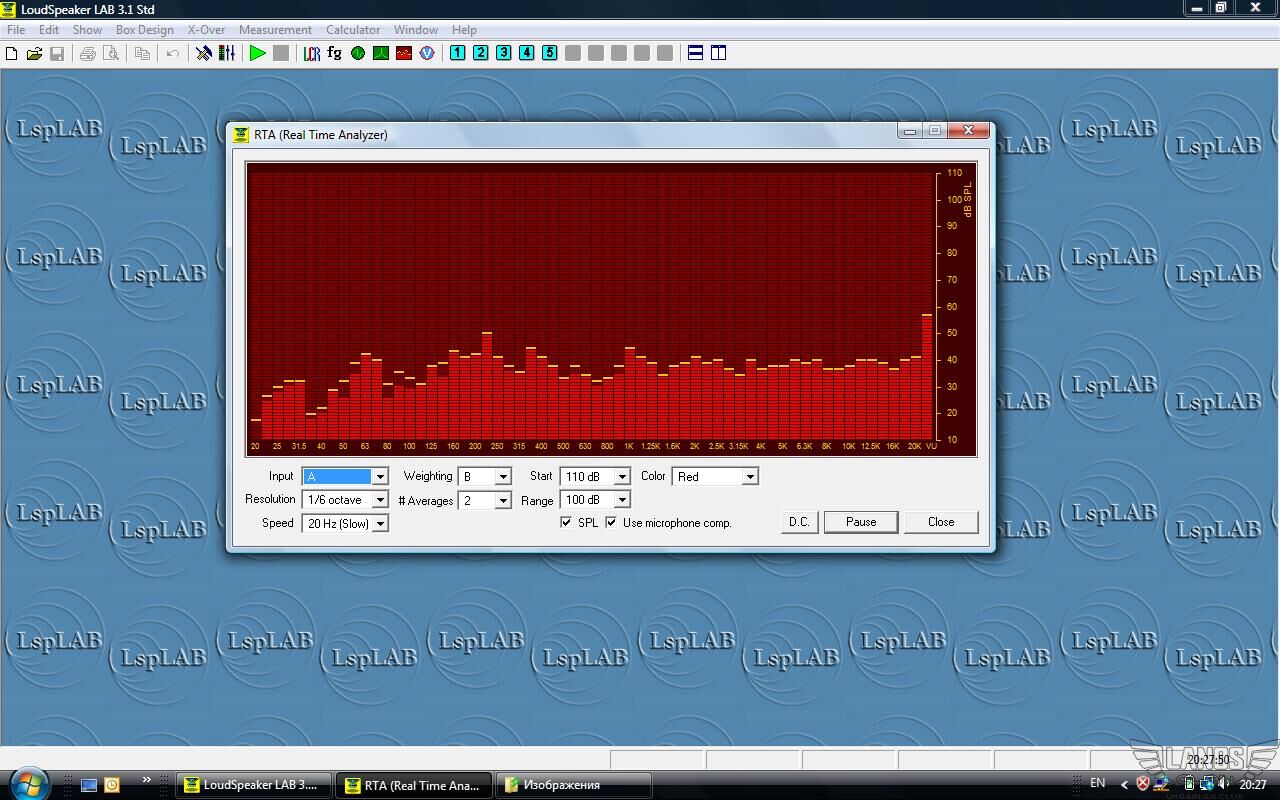This screenshot has width=1280, height=800.
Task: Toggle Use microphone comp. checkbox
Action: click(x=612, y=522)
